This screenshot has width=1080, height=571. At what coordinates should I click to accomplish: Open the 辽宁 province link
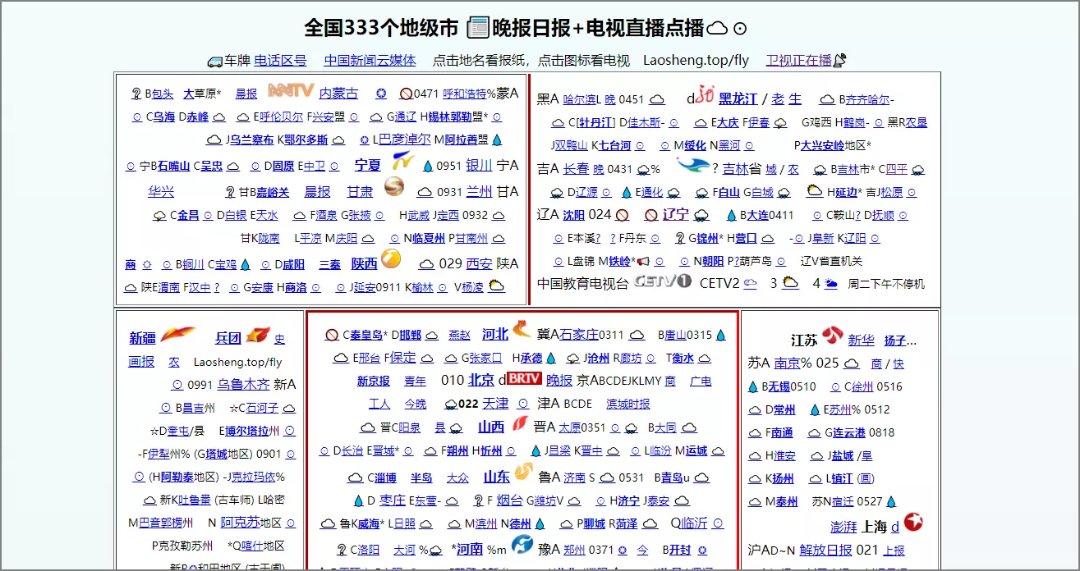676,214
